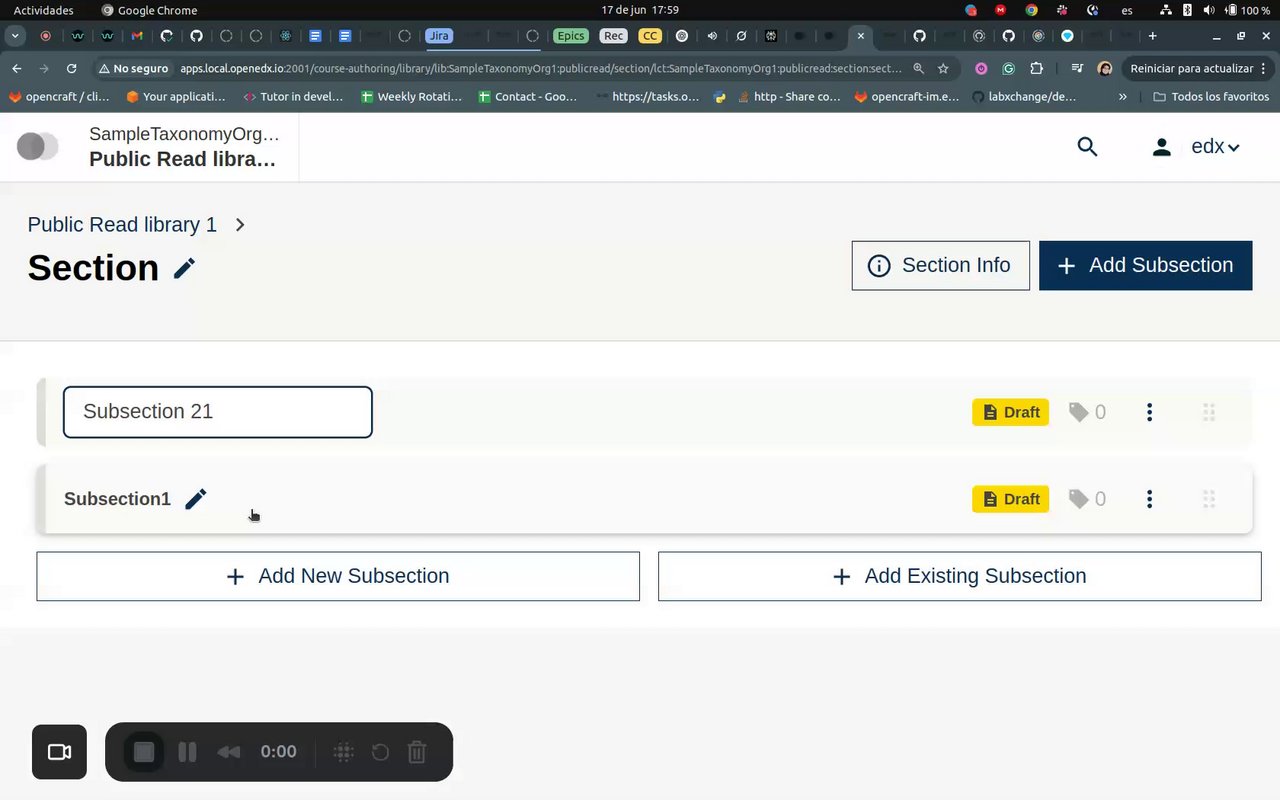The width and height of the screenshot is (1280, 800).
Task: Restart recording with the circular arrow icon
Action: [x=380, y=752]
